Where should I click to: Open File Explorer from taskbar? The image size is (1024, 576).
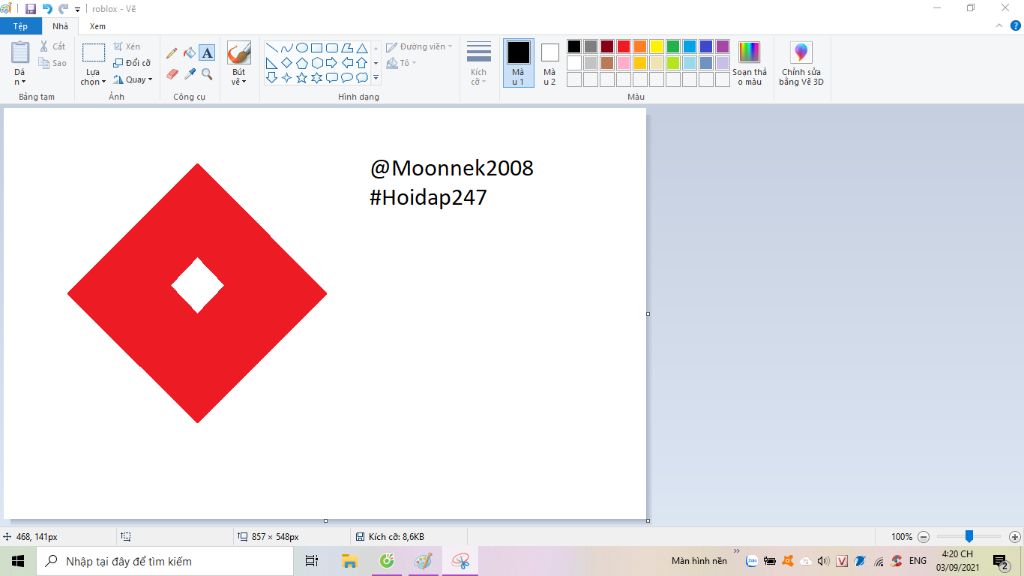tap(349, 561)
